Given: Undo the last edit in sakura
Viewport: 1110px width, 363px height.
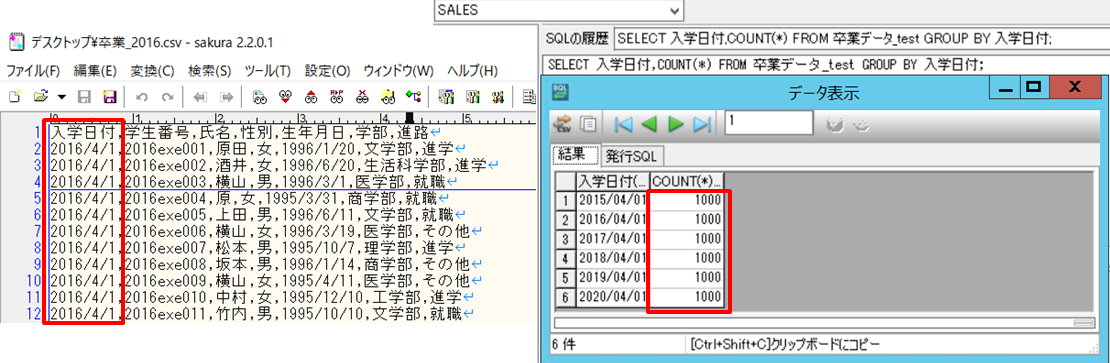Looking at the screenshot, I should (x=141, y=96).
